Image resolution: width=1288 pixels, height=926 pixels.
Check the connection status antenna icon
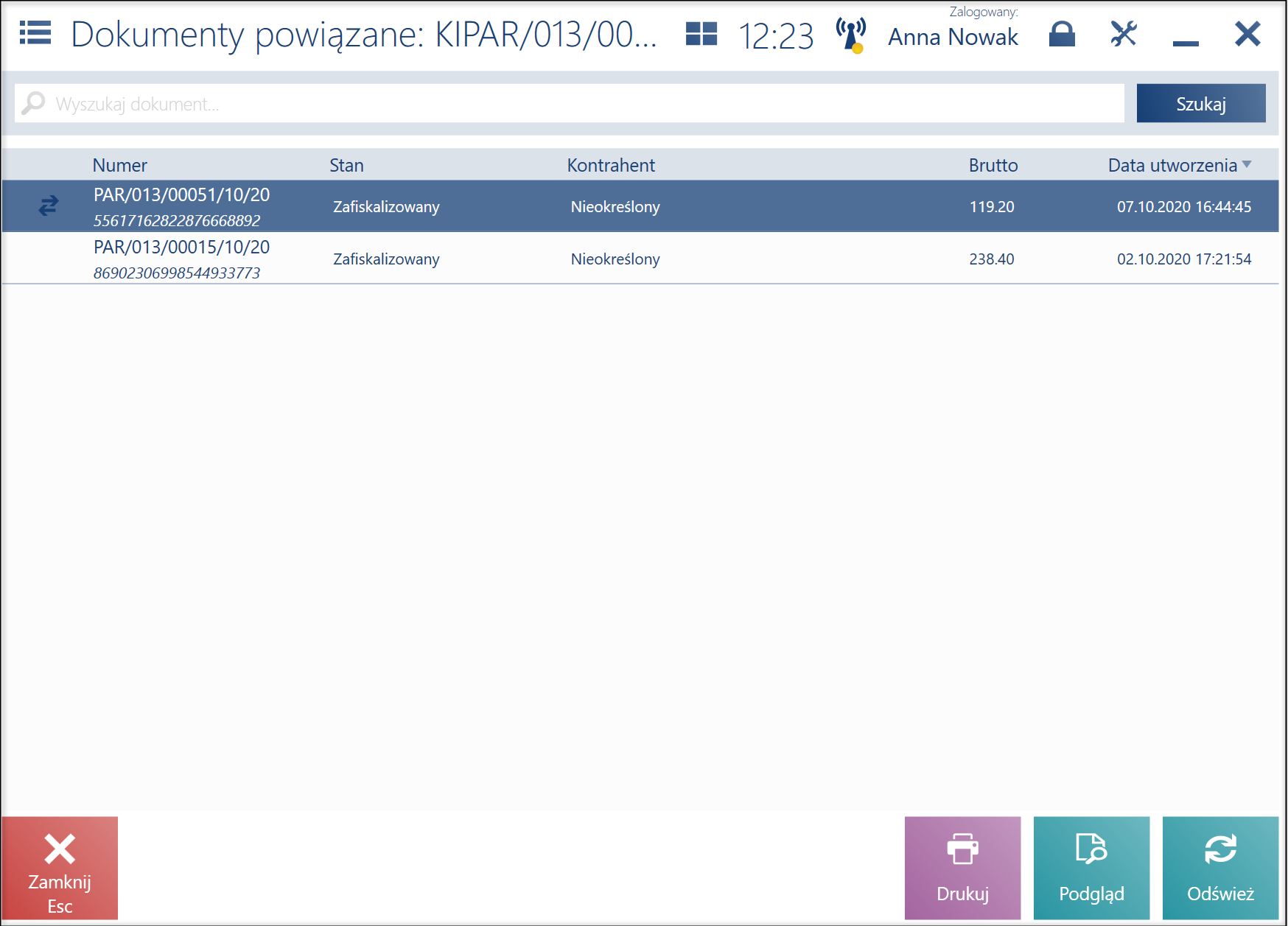tap(851, 35)
